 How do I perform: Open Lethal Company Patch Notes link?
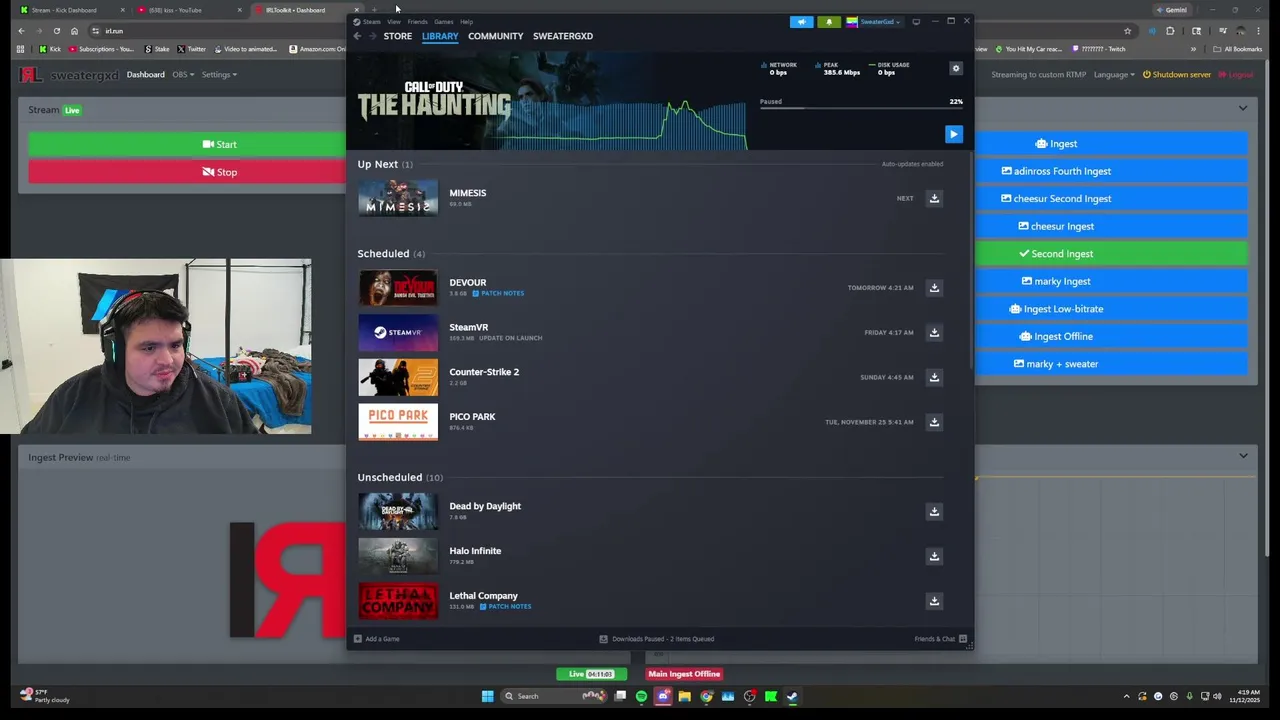tap(505, 606)
